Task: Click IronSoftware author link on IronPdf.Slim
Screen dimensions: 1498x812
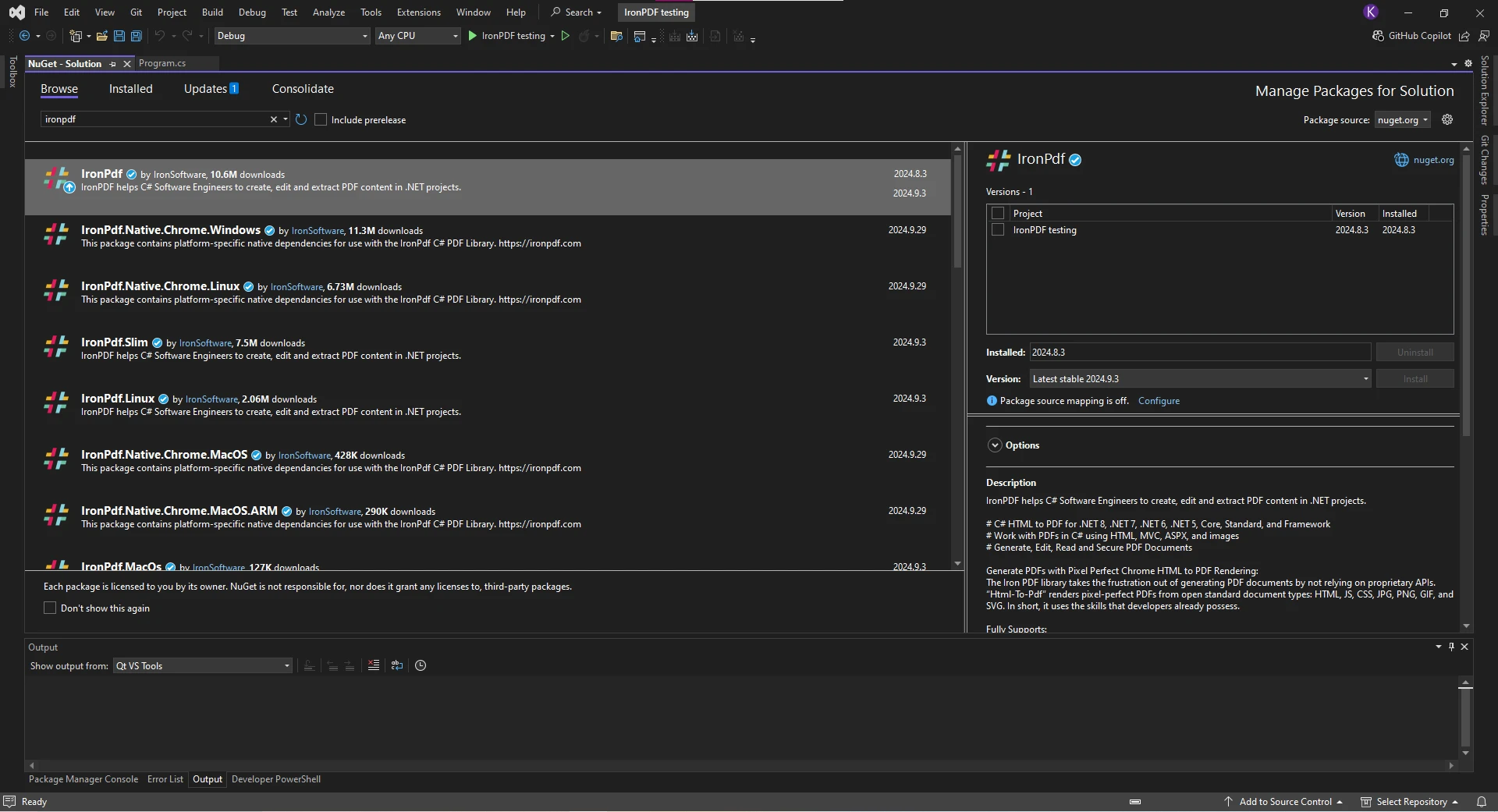Action: (205, 343)
